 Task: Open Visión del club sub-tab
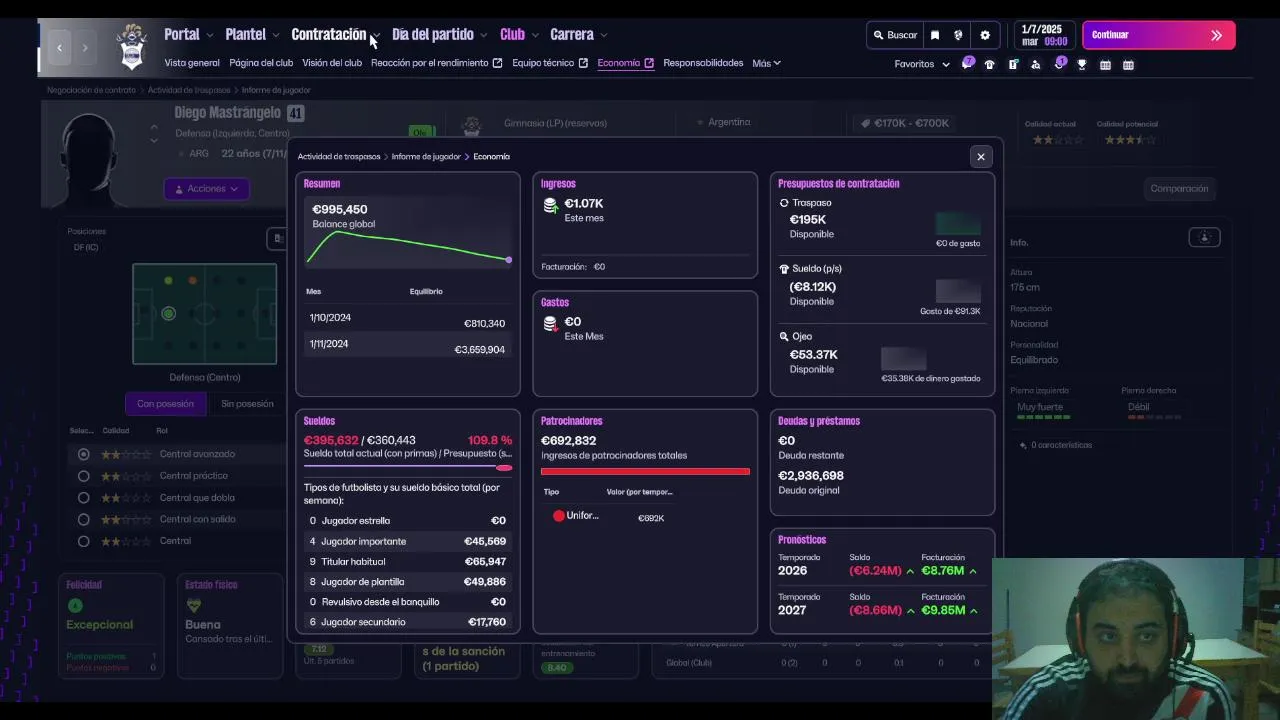coord(332,63)
